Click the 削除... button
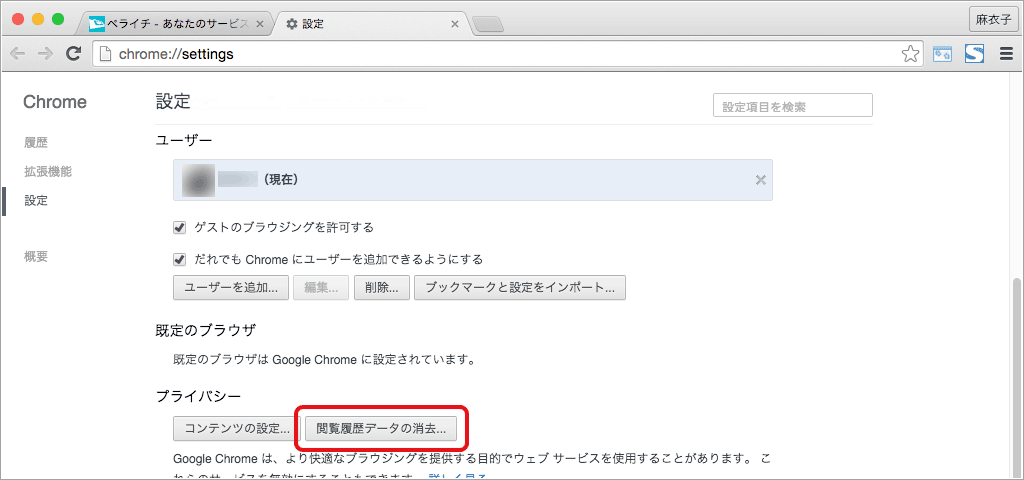1024x480 pixels. 381,288
